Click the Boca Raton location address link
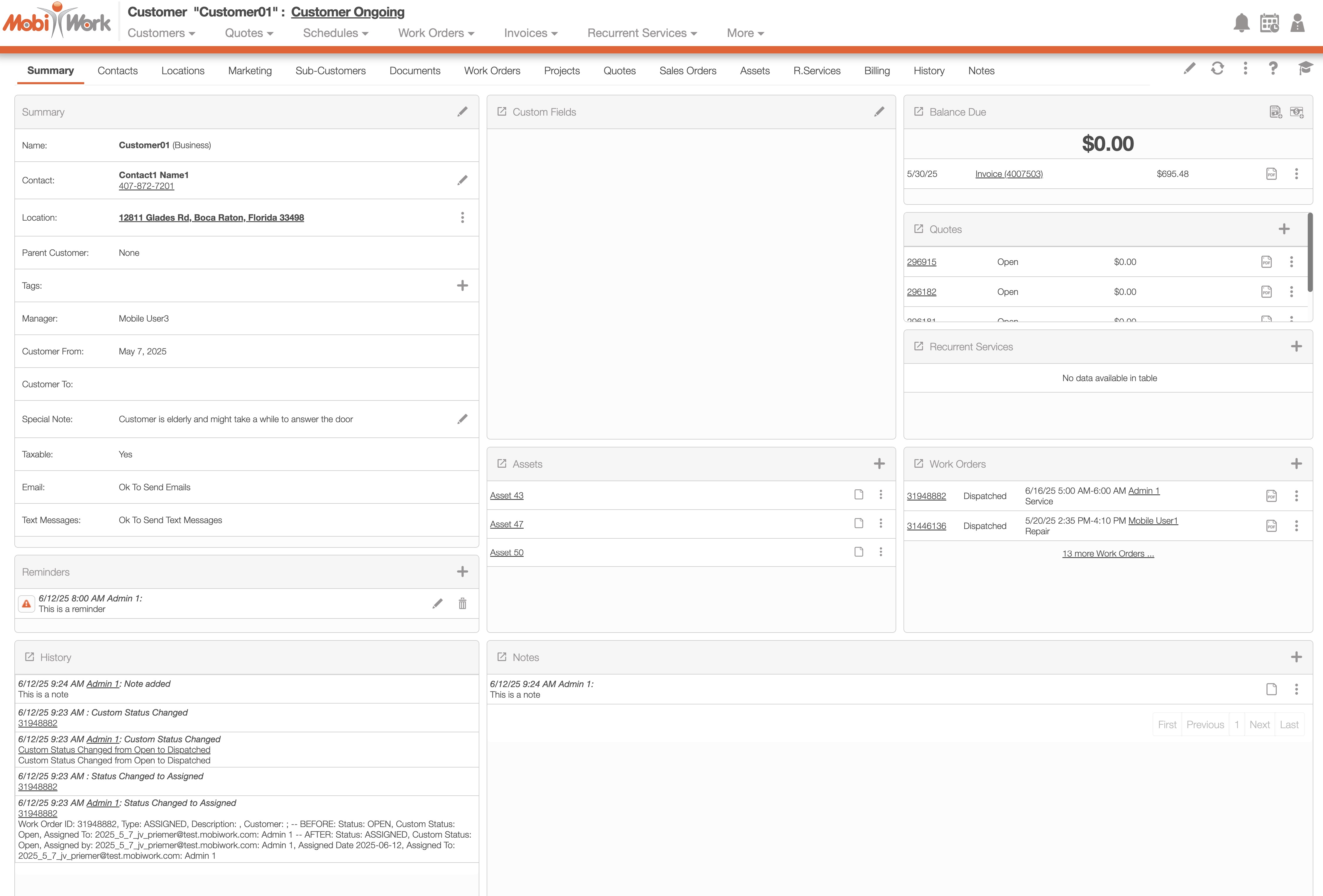The height and width of the screenshot is (896, 1323). coord(211,217)
